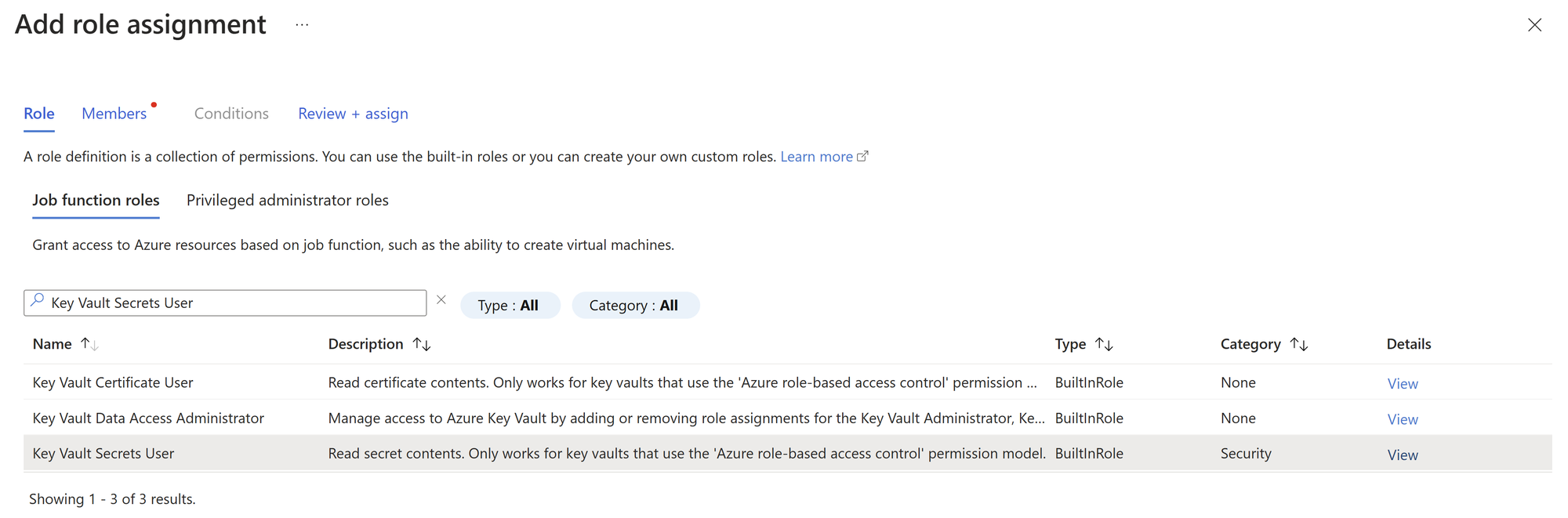This screenshot has height=518, width=1568.
Task: Click into the role search input field
Action: (235, 303)
